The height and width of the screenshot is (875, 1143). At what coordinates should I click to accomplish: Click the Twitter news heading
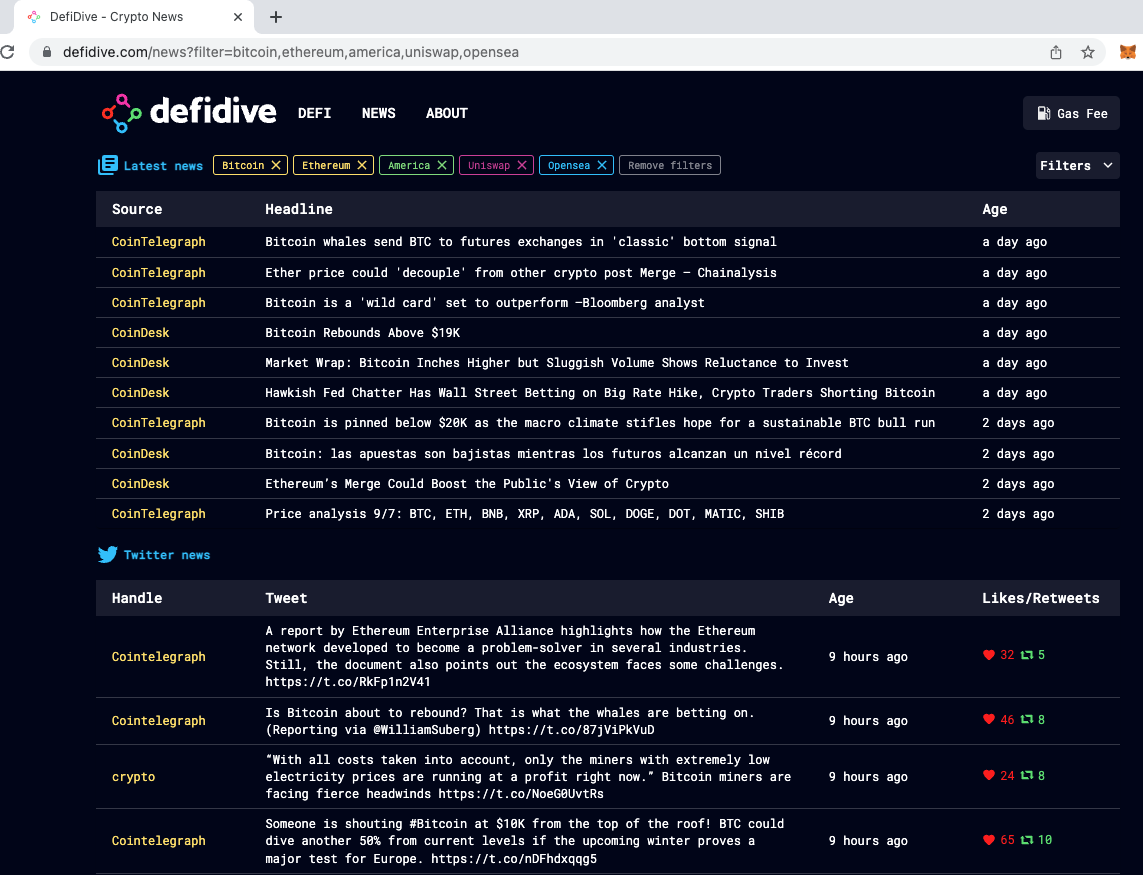click(x=167, y=555)
